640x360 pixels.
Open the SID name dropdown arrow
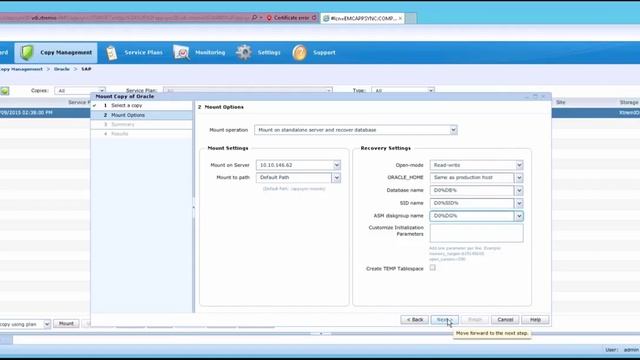519,203
